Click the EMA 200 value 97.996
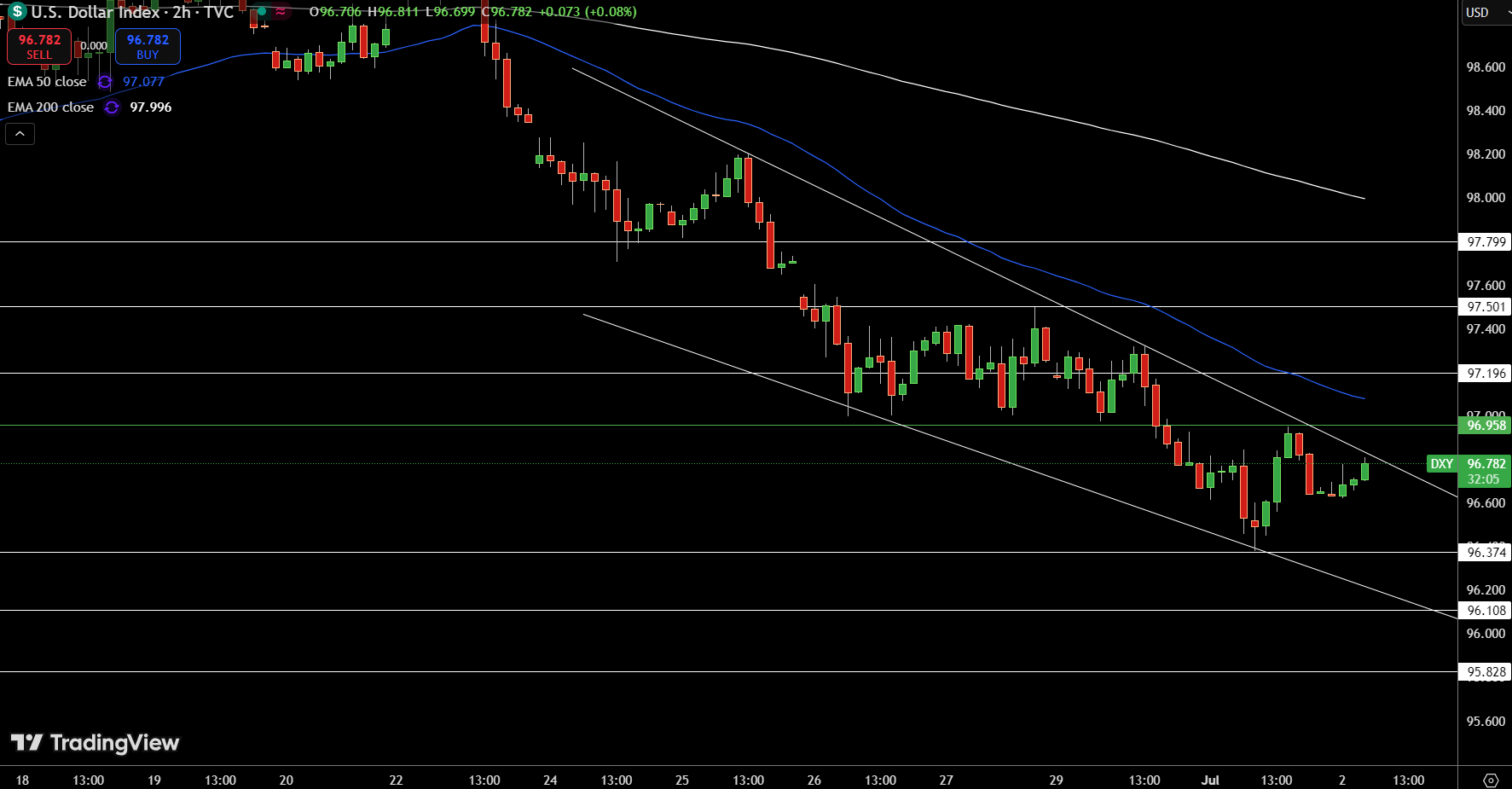This screenshot has height=789, width=1512. click(151, 107)
